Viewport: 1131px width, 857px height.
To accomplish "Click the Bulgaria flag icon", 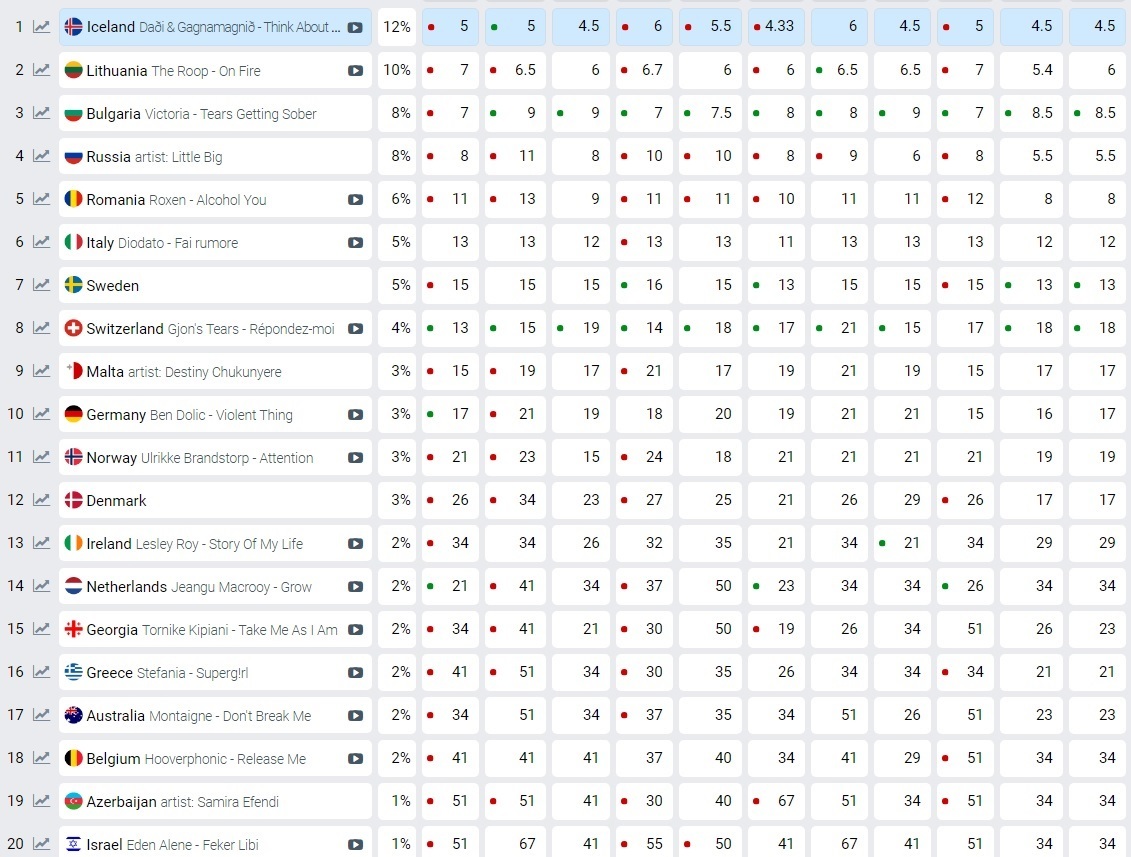I will (x=73, y=114).
